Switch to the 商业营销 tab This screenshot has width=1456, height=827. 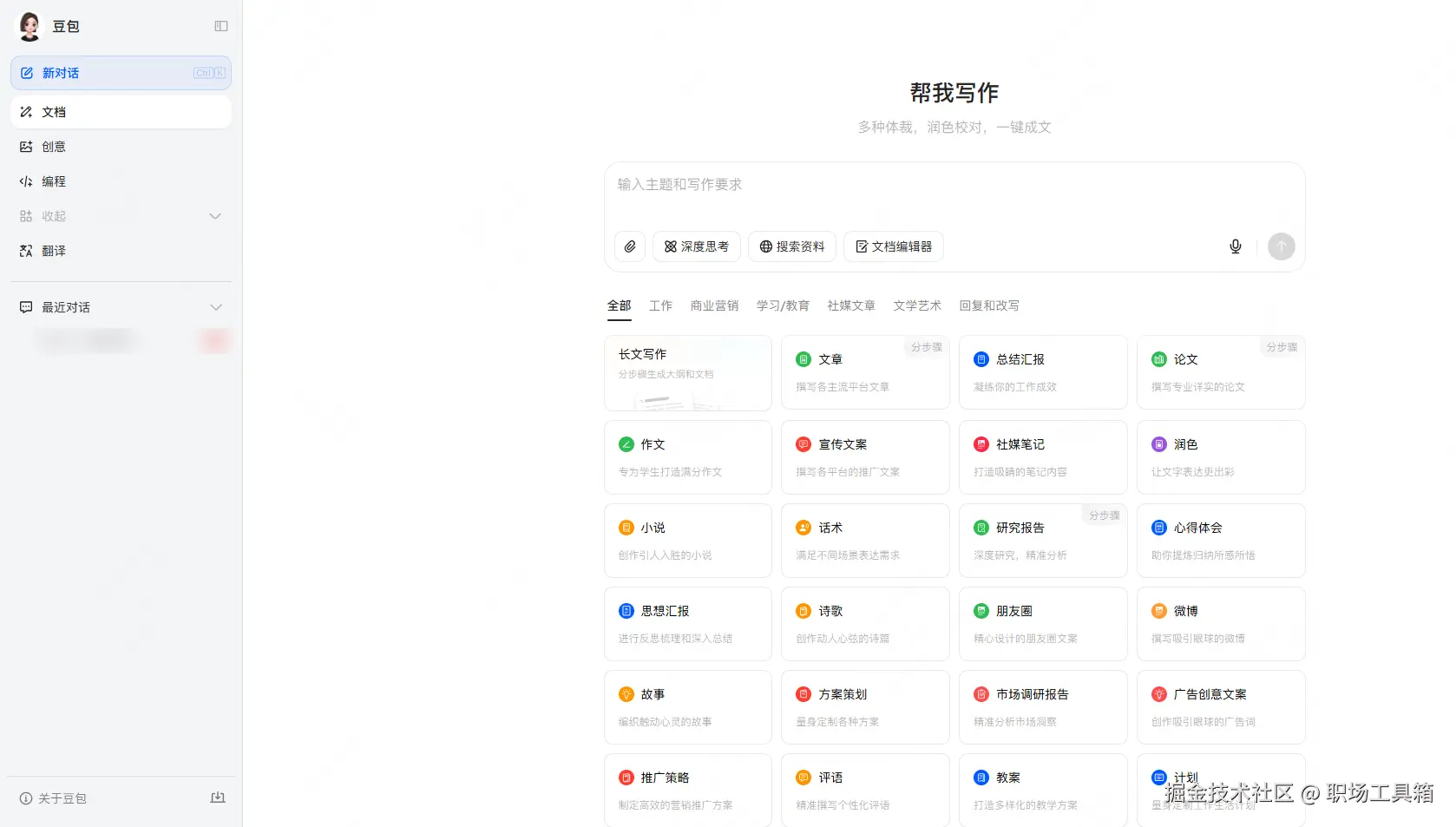pos(715,305)
